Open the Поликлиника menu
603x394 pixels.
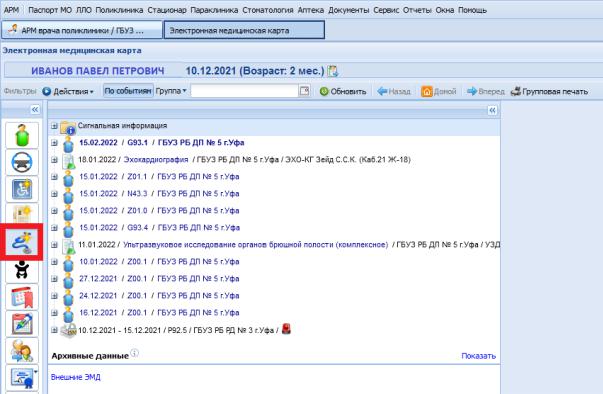click(119, 10)
